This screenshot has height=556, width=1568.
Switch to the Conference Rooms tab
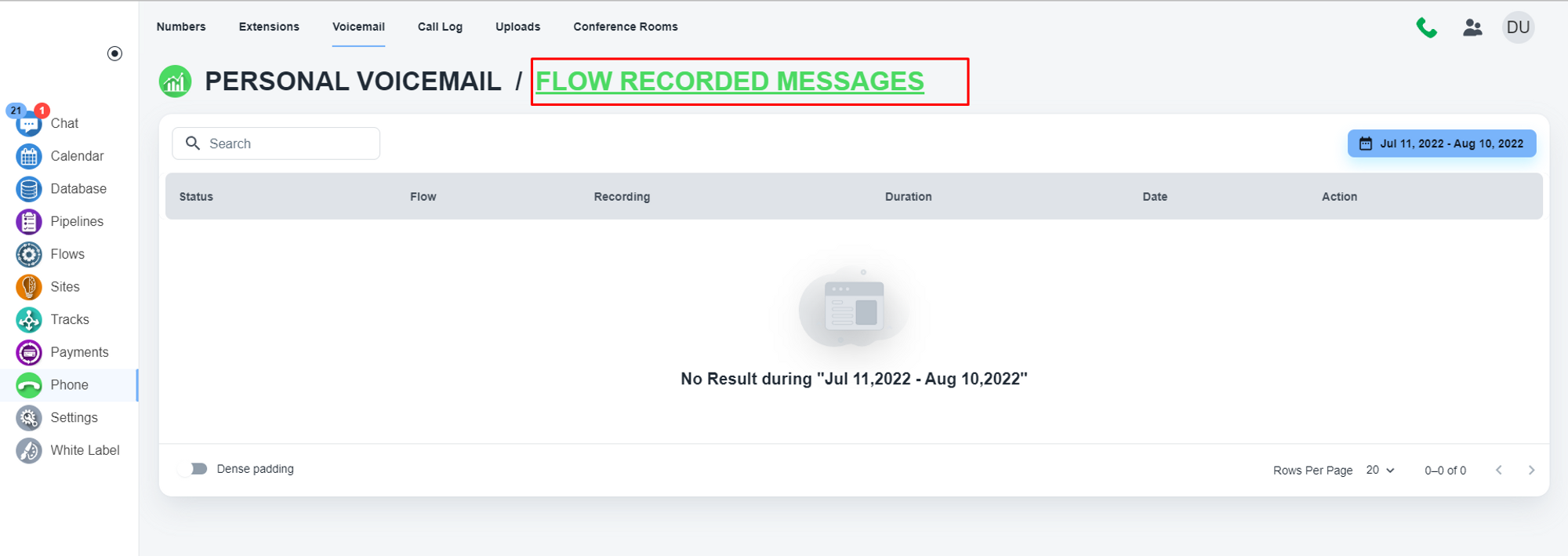tap(625, 27)
